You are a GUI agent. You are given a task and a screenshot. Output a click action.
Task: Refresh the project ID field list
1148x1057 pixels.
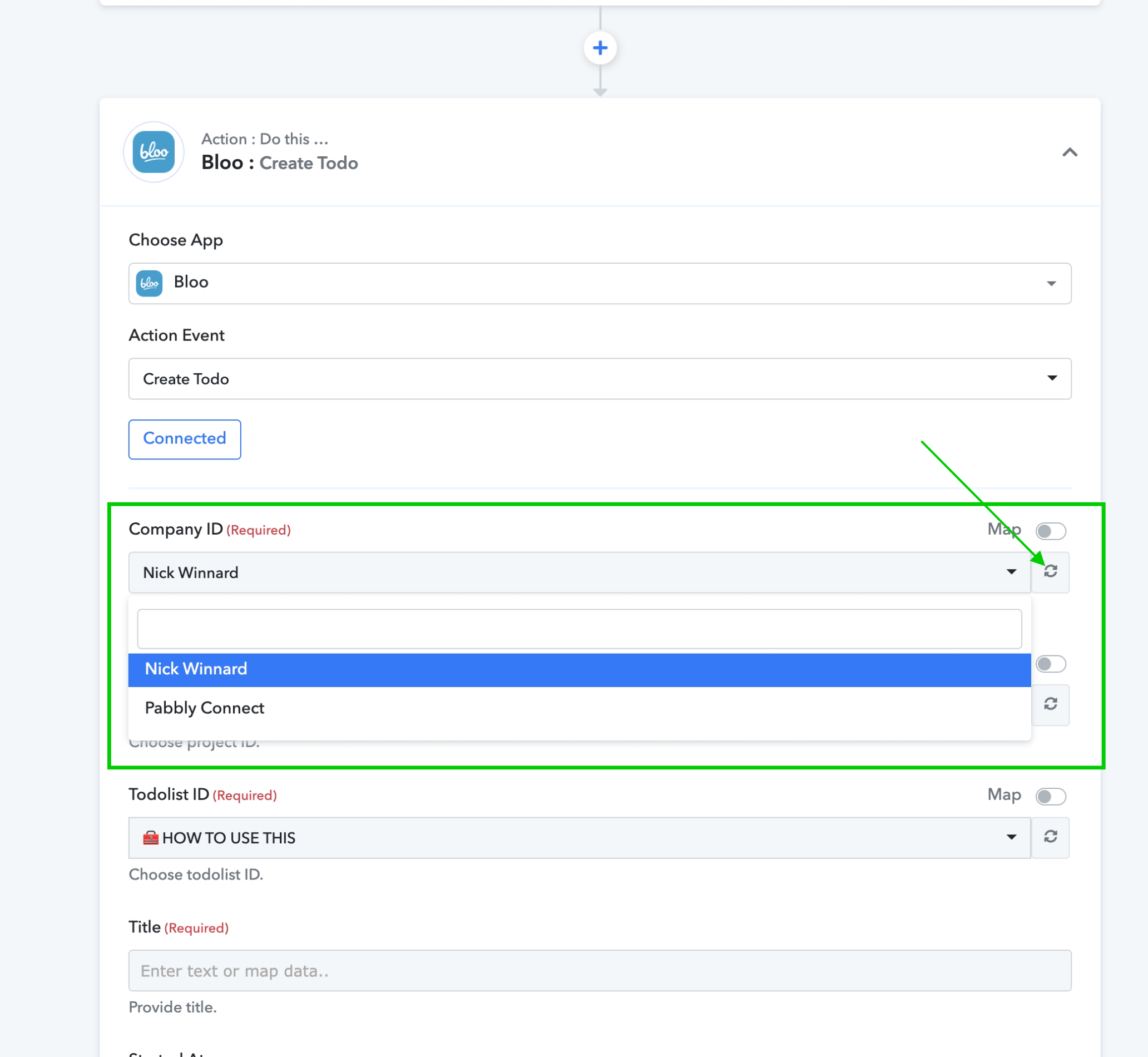click(1050, 704)
